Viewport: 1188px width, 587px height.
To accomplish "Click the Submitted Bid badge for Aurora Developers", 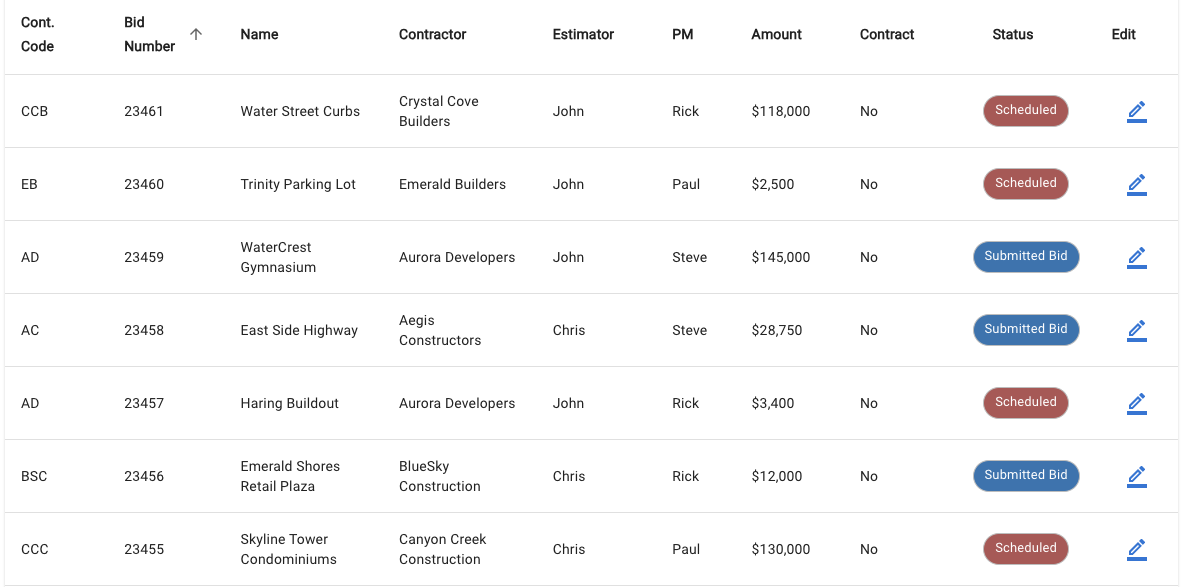I will coord(1026,257).
